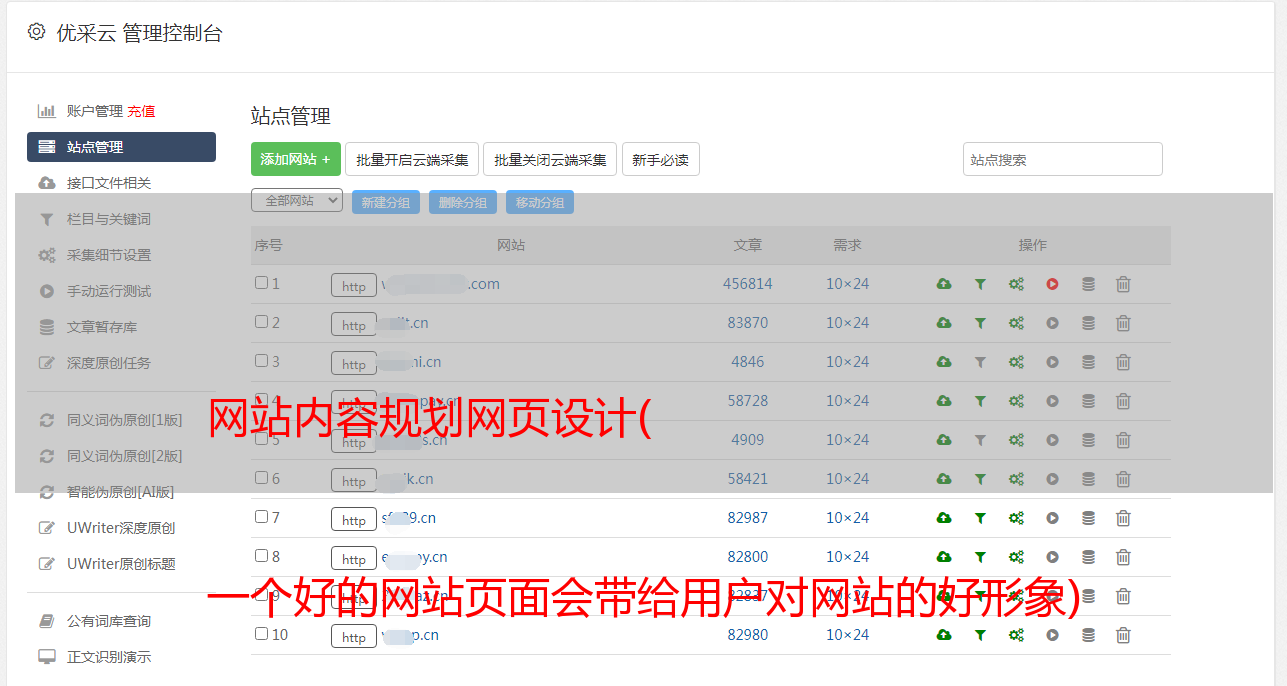The width and height of the screenshot is (1287, 686).
Task: Open 深度原创任务 in the sidebar
Action: point(109,363)
